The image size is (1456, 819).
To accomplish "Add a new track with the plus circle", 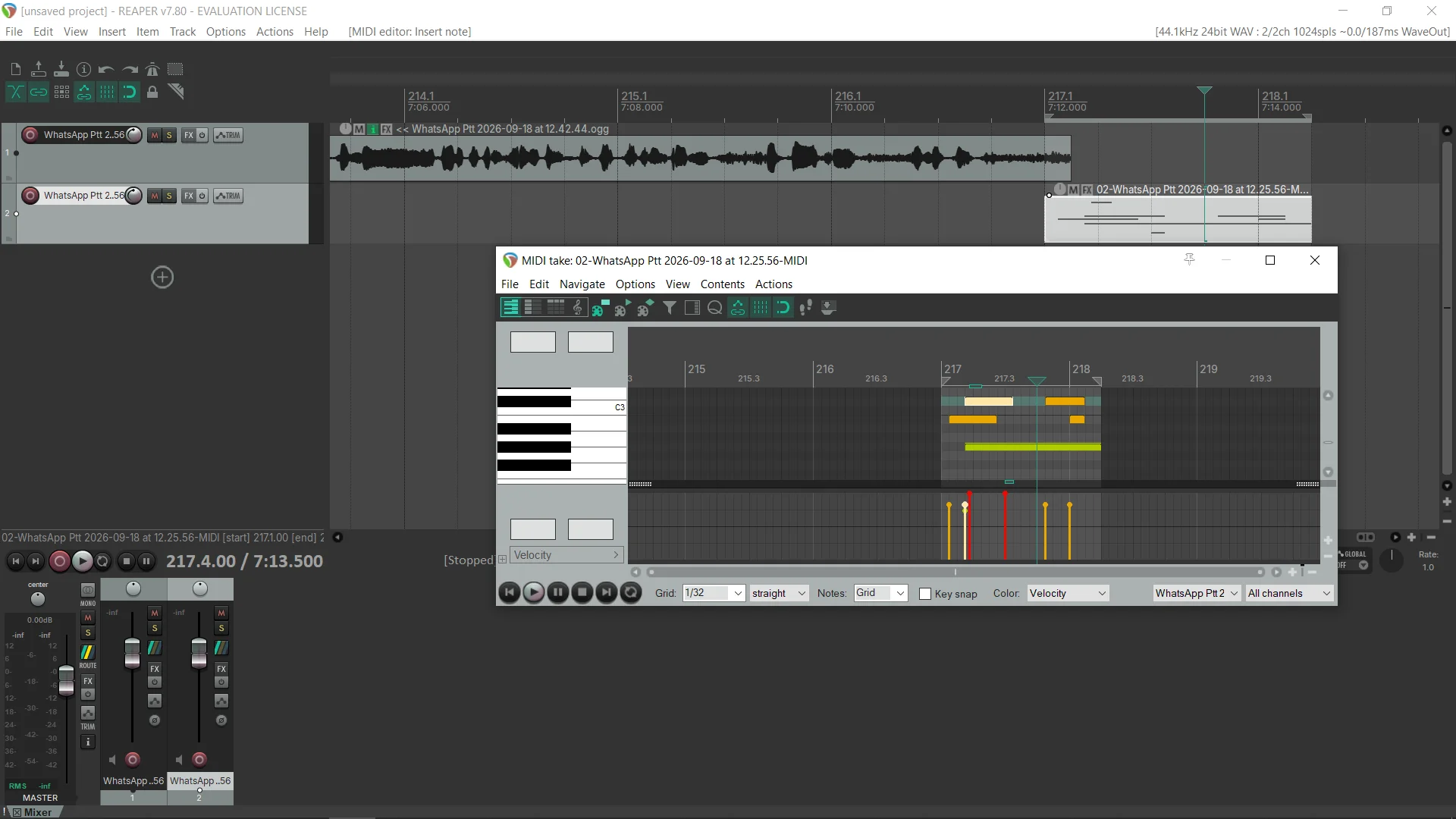I will coord(162,278).
